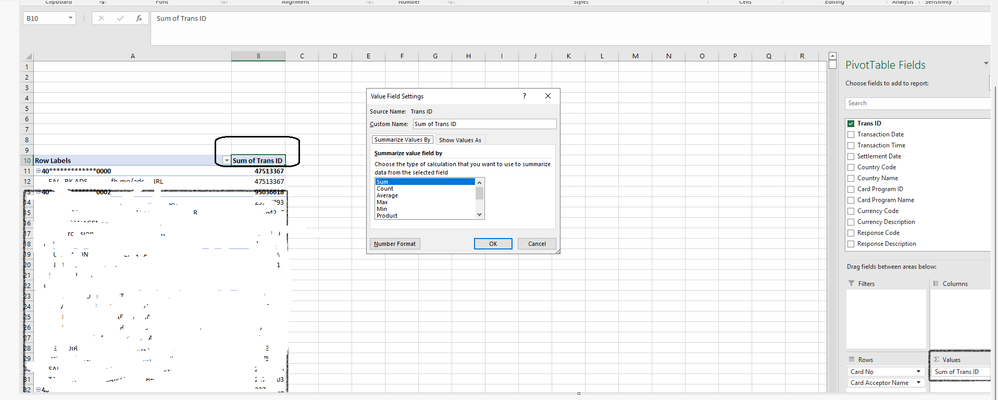
Task: Click the PivotTable fields Search box
Action: (920, 103)
